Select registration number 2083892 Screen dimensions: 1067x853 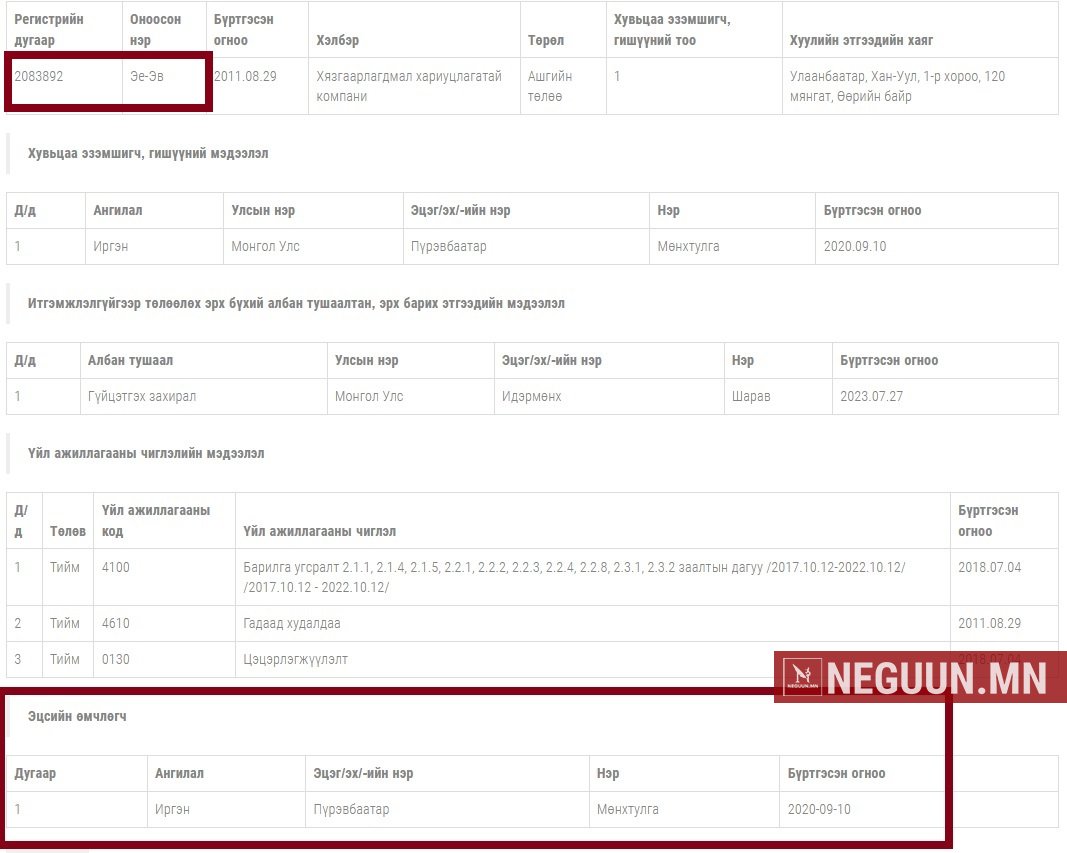click(39, 76)
